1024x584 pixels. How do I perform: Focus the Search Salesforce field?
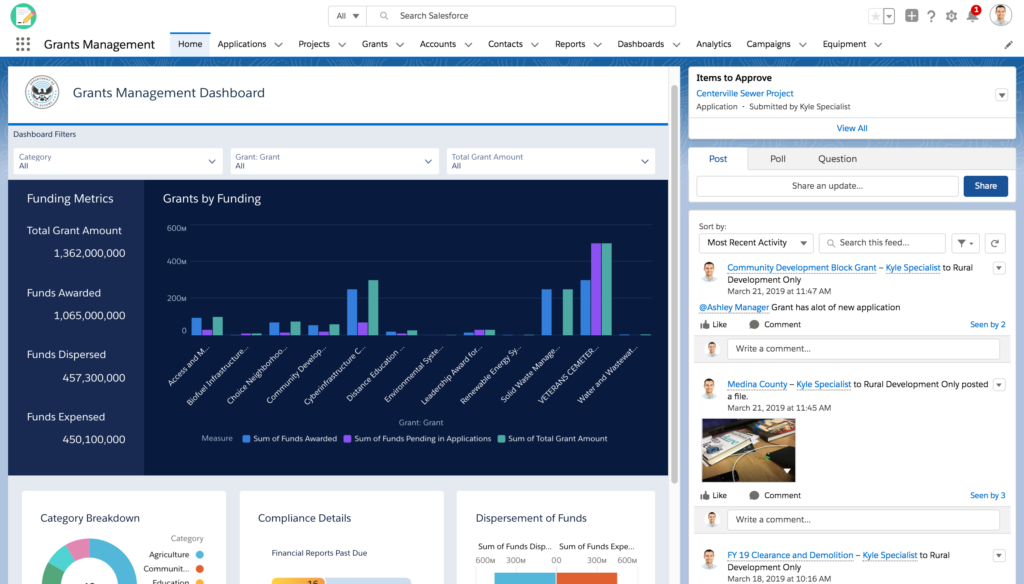point(521,16)
